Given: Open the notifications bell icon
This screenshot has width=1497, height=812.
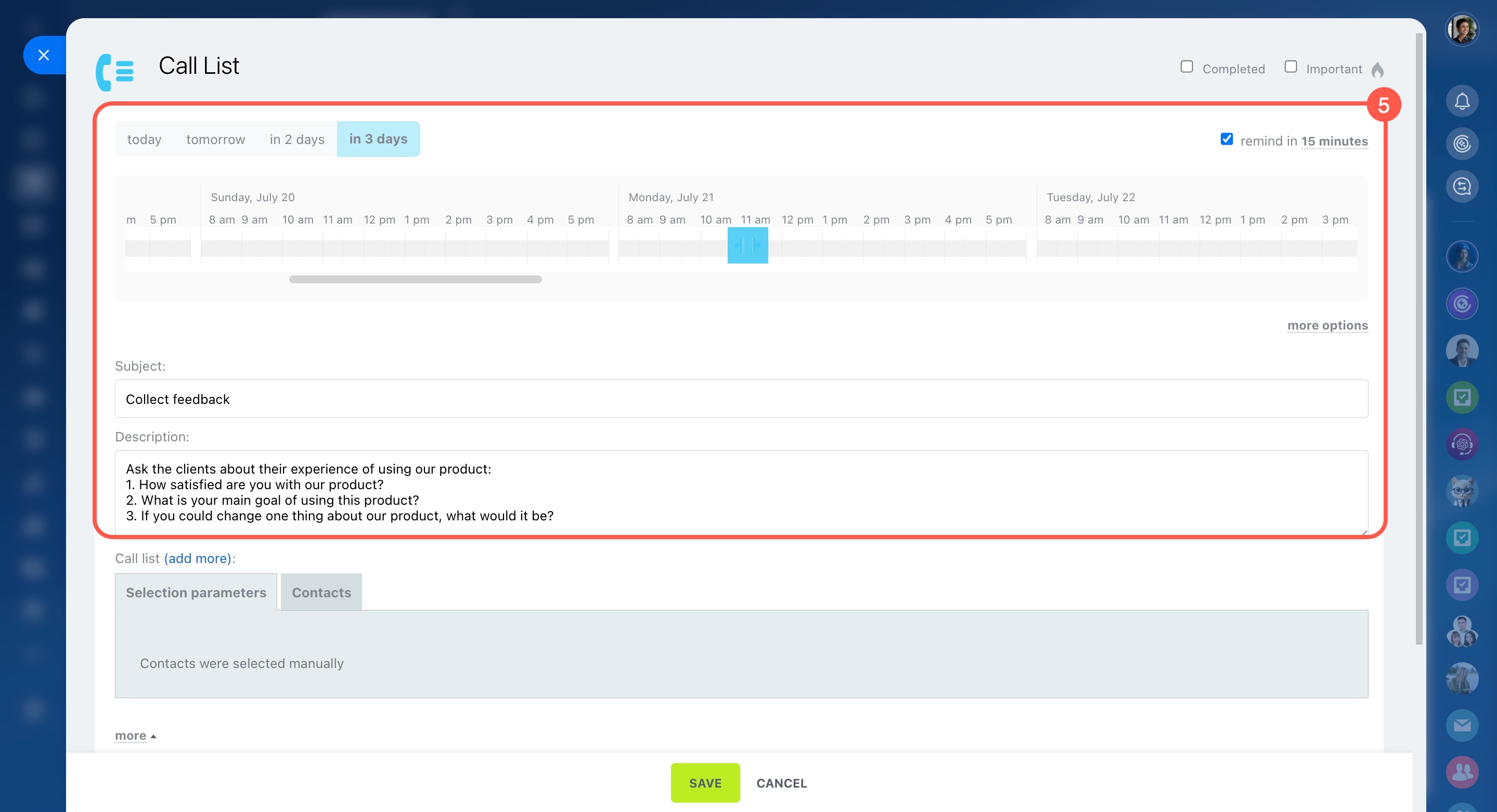Looking at the screenshot, I should click(1462, 102).
